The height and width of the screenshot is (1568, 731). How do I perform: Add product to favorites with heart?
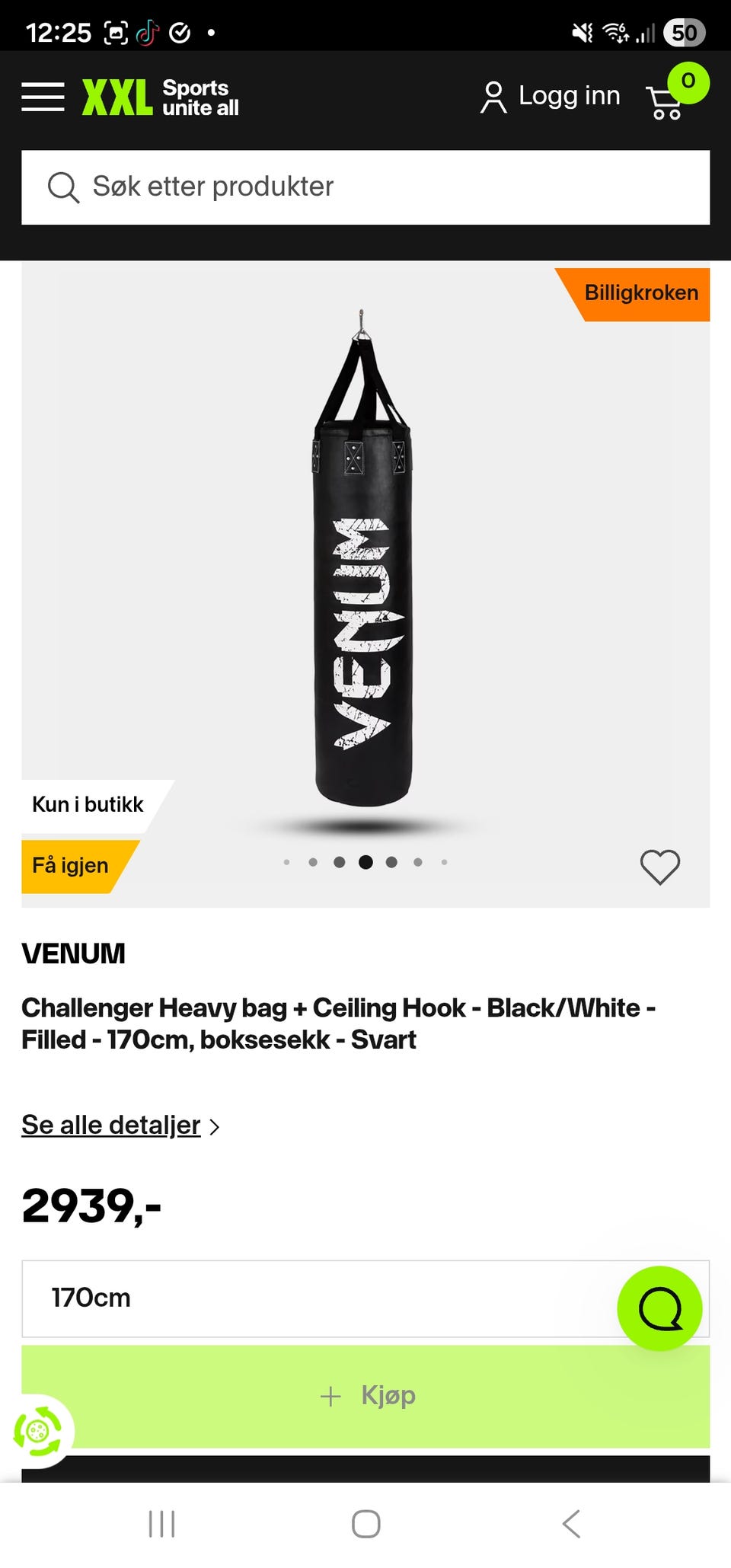(x=660, y=867)
